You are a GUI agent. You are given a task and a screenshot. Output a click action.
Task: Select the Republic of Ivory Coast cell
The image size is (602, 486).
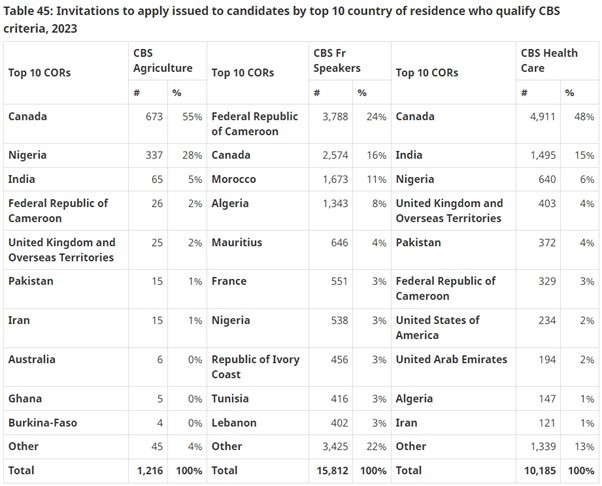(255, 367)
